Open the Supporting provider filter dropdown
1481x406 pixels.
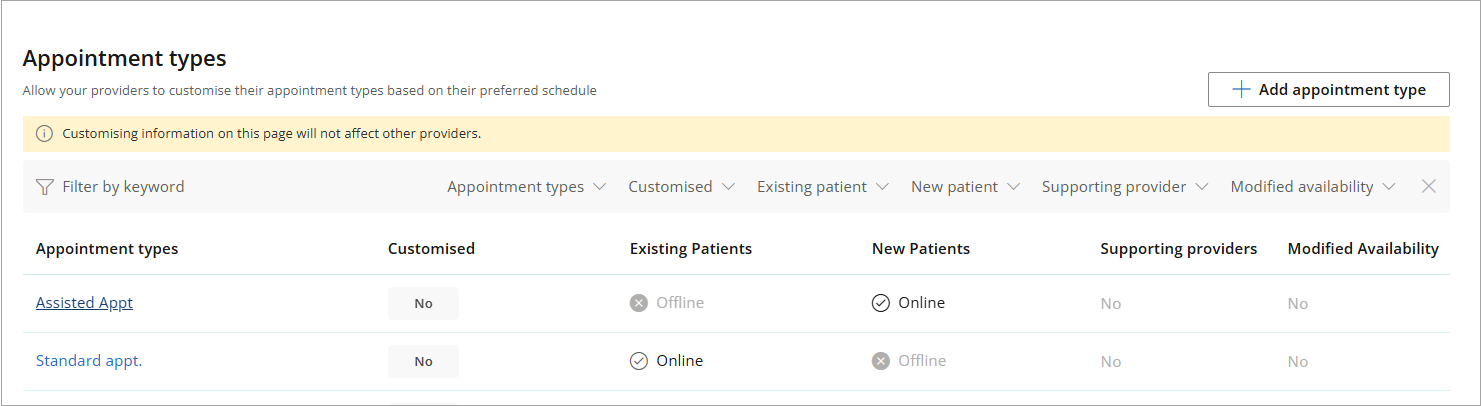[1125, 187]
